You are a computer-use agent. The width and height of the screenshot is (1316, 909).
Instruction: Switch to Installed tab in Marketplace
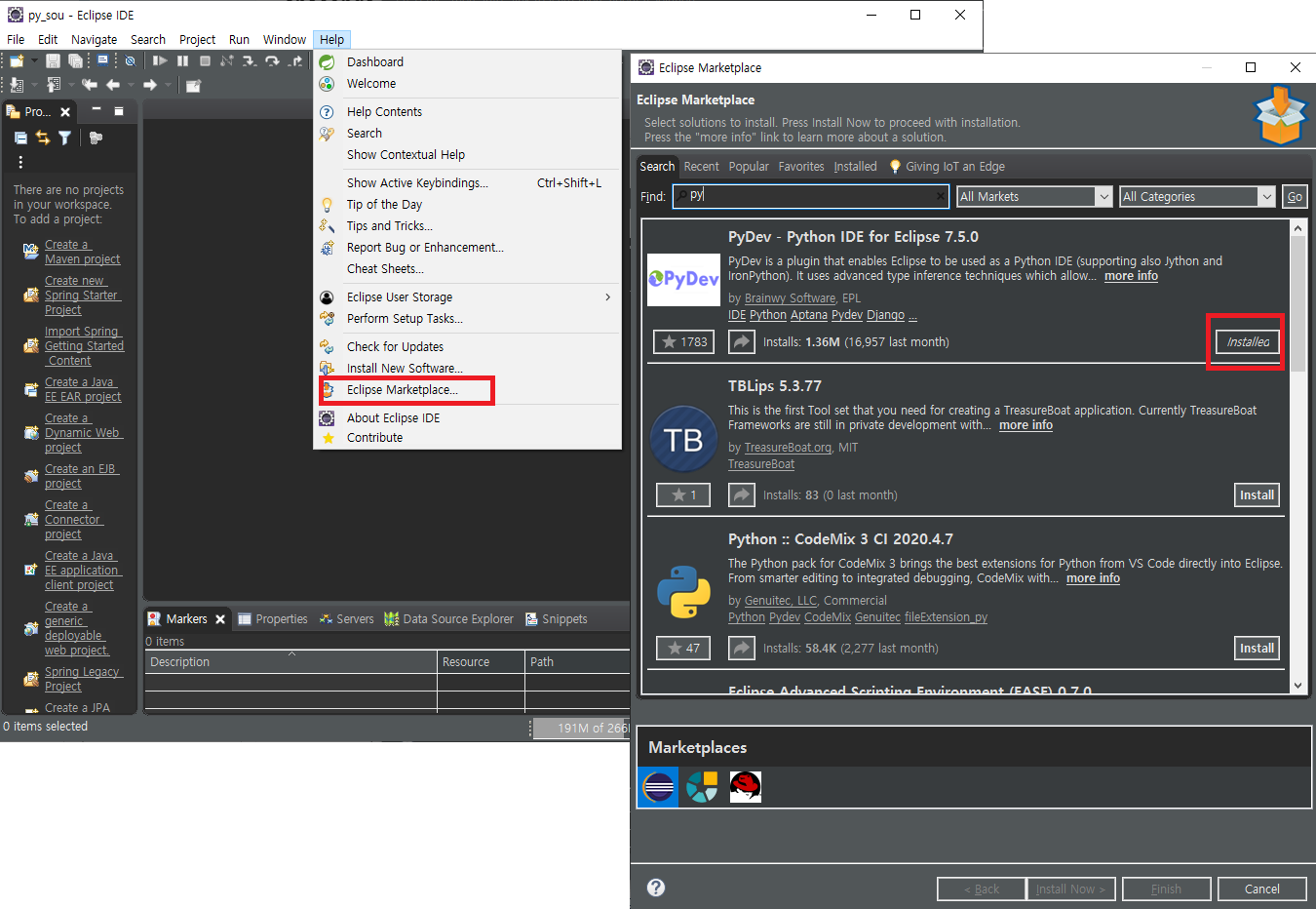(855, 167)
